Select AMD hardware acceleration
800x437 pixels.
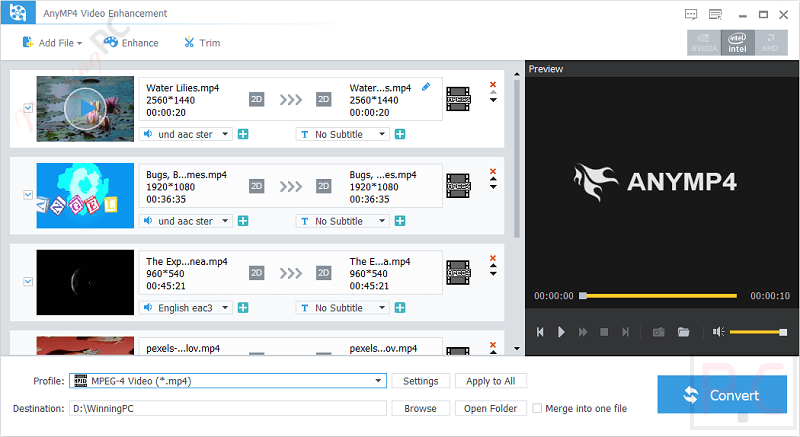point(770,43)
